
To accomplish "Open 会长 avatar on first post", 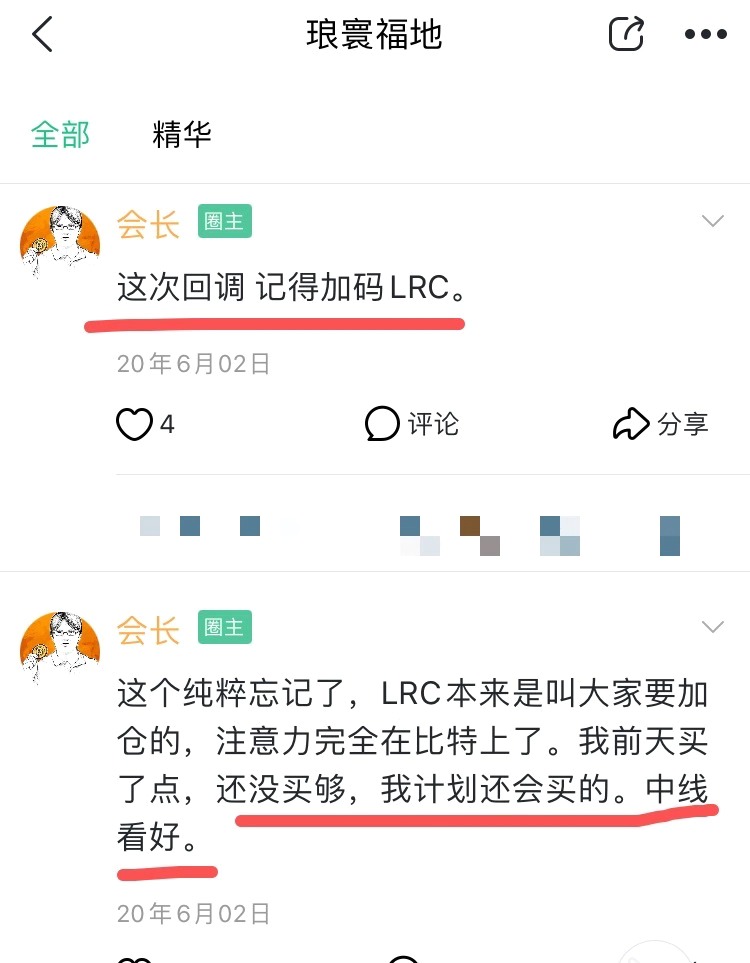I will [60, 241].
